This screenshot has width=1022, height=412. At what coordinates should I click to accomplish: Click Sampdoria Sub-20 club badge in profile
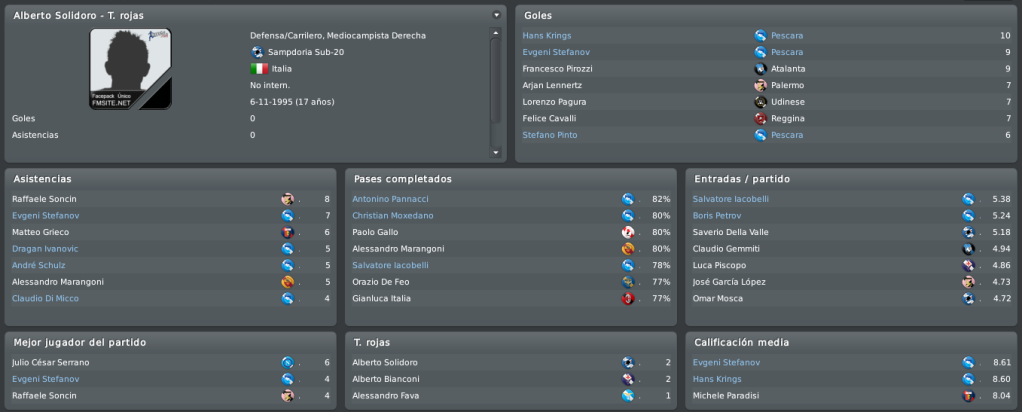pyautogui.click(x=257, y=52)
